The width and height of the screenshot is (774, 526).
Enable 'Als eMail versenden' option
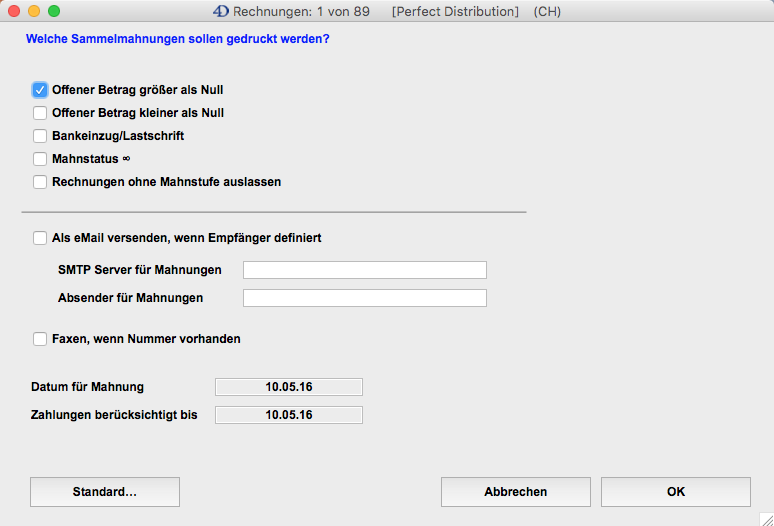(40, 238)
